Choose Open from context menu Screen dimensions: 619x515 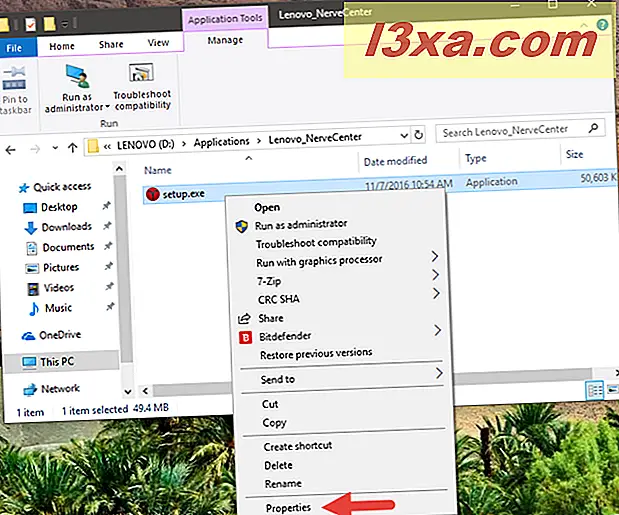point(267,207)
